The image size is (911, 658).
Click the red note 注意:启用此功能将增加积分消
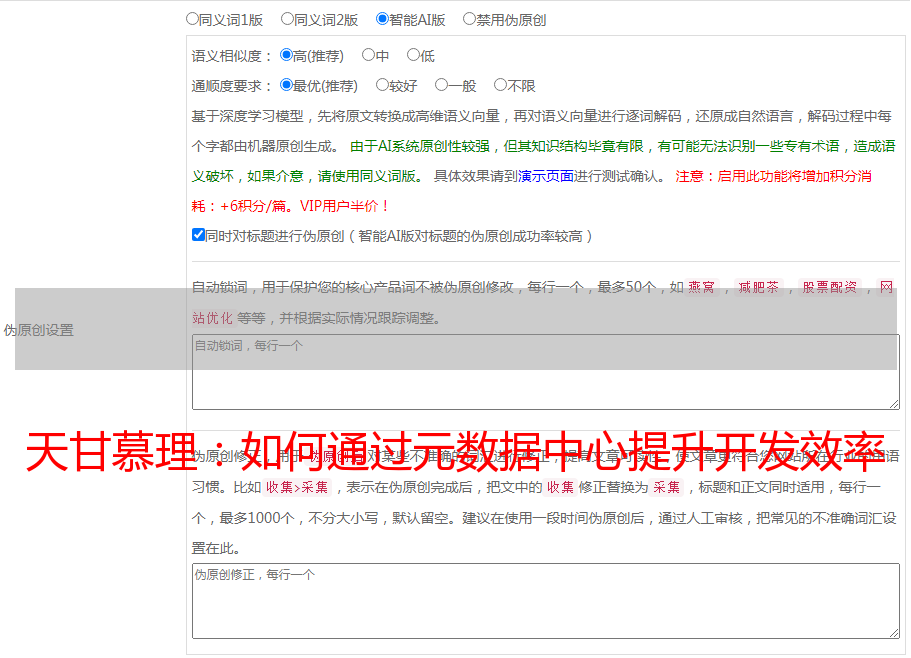click(x=773, y=176)
